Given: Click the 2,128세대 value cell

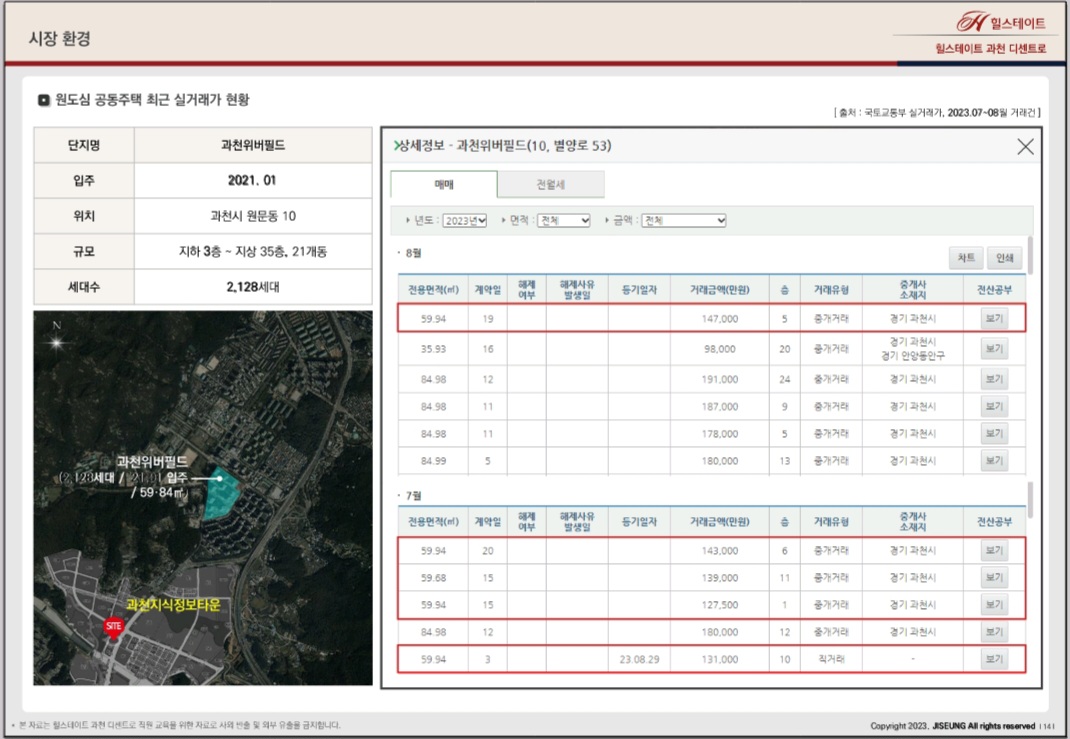Looking at the screenshot, I should 252,287.
